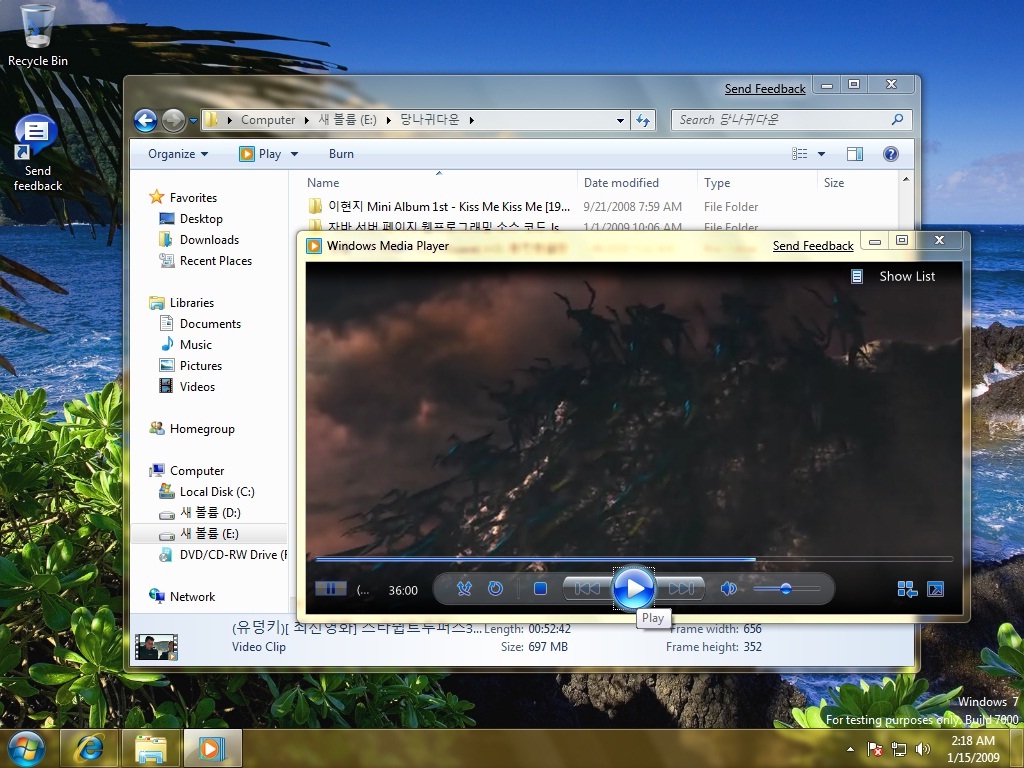Open the Windows Start orb
This screenshot has height=768, width=1024.
click(26, 748)
